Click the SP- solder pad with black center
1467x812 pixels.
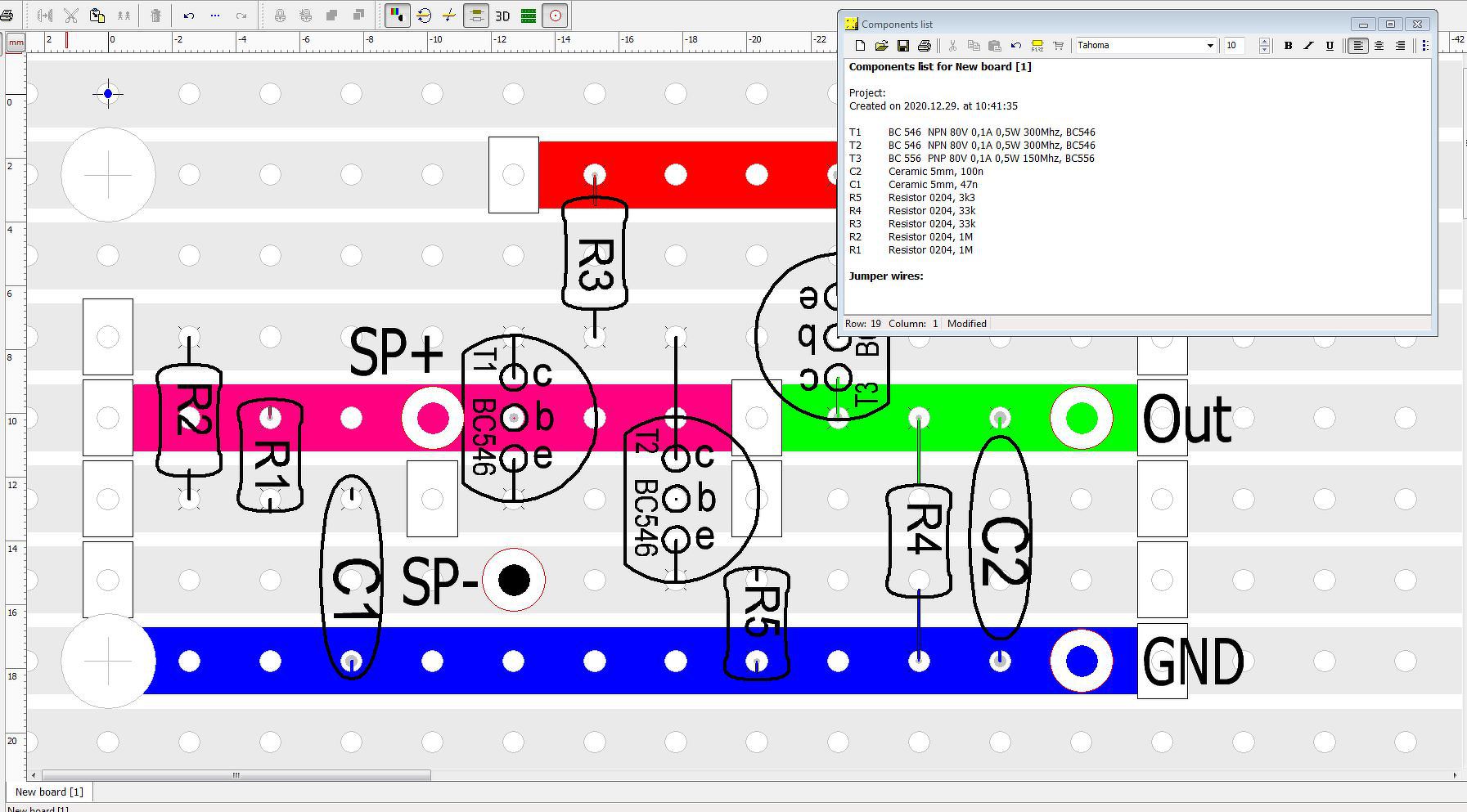[x=514, y=580]
